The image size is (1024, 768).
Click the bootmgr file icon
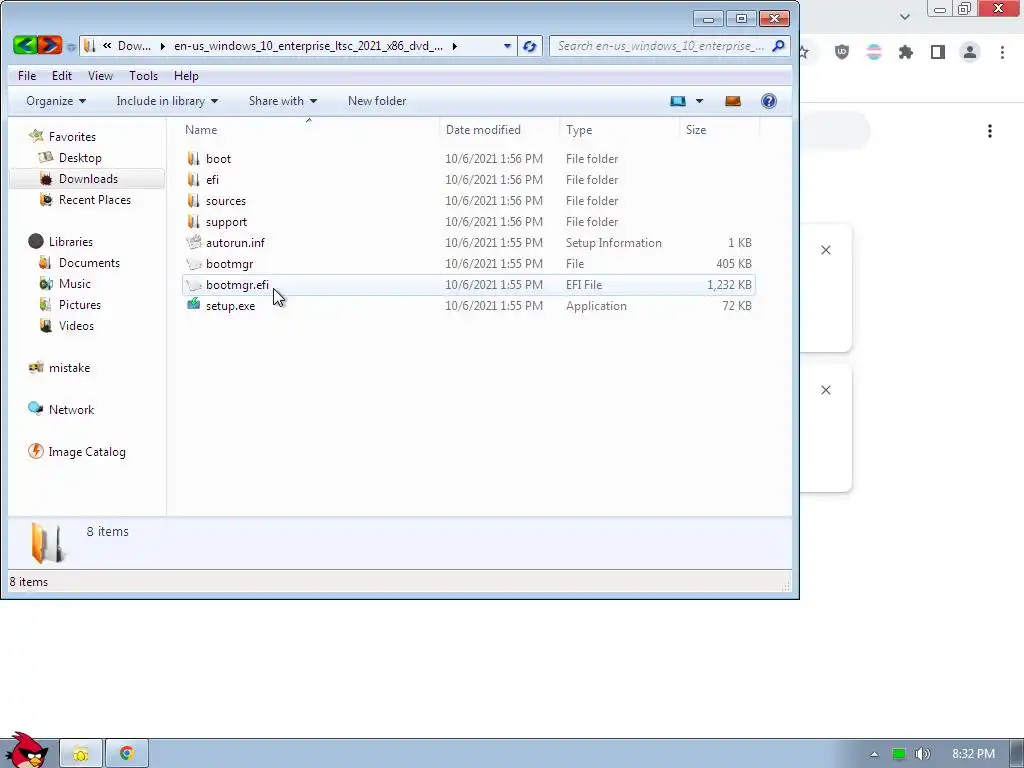tap(193, 264)
